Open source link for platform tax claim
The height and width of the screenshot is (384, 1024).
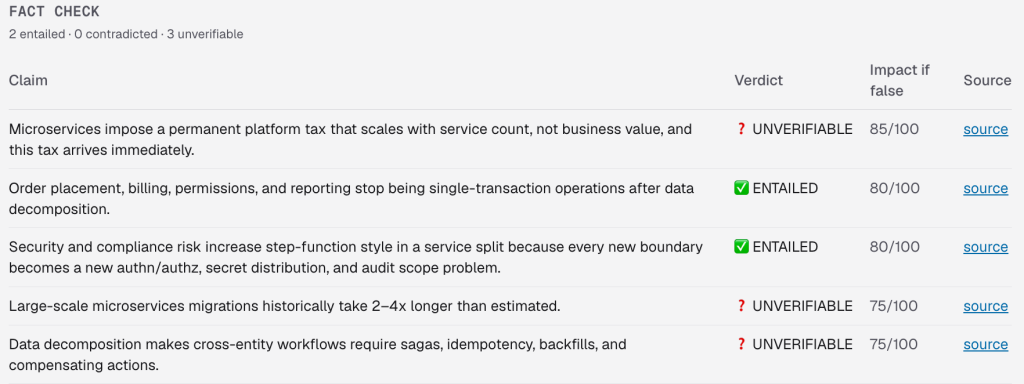click(x=985, y=129)
